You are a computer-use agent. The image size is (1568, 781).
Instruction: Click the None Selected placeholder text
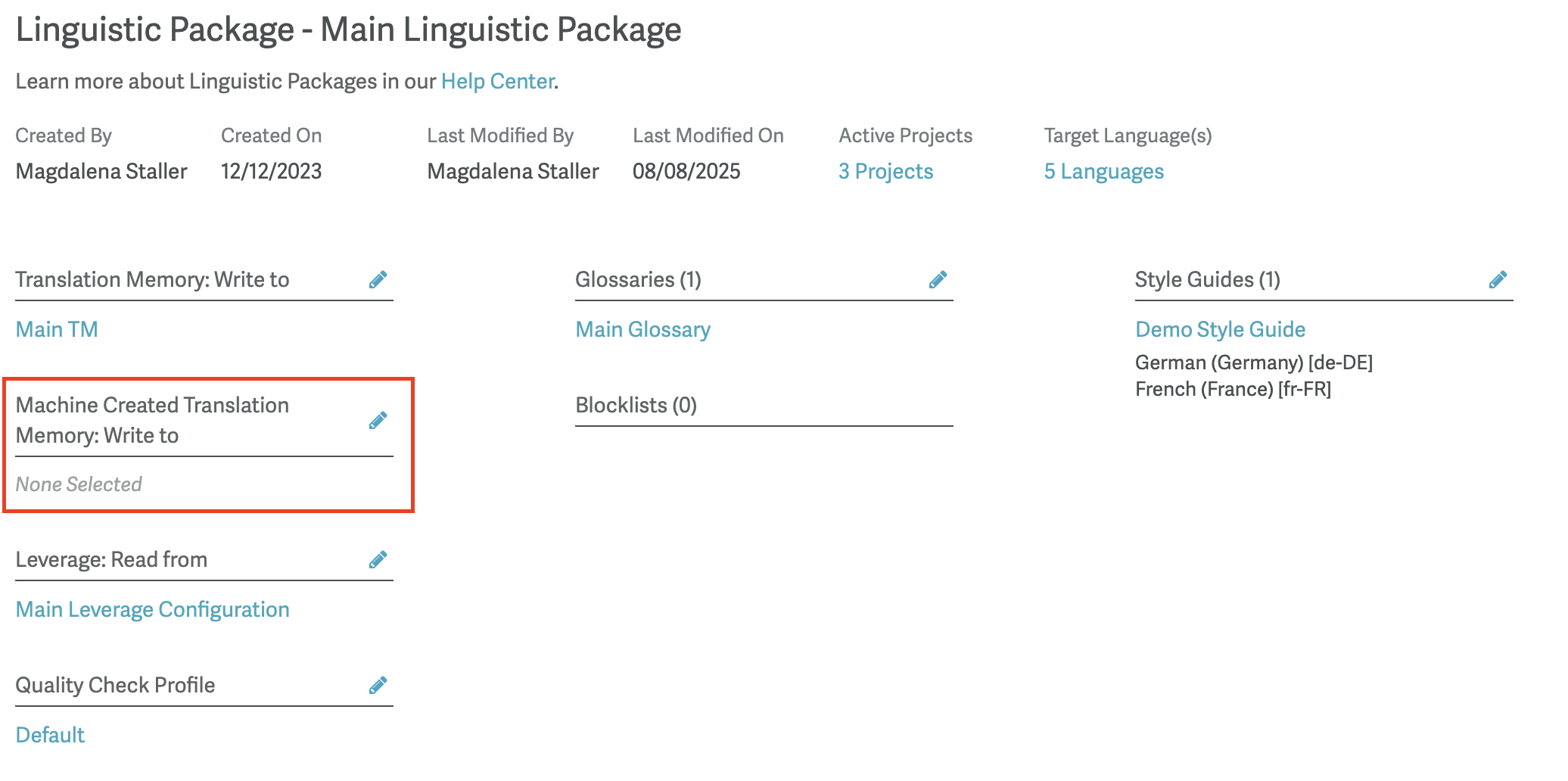79,484
